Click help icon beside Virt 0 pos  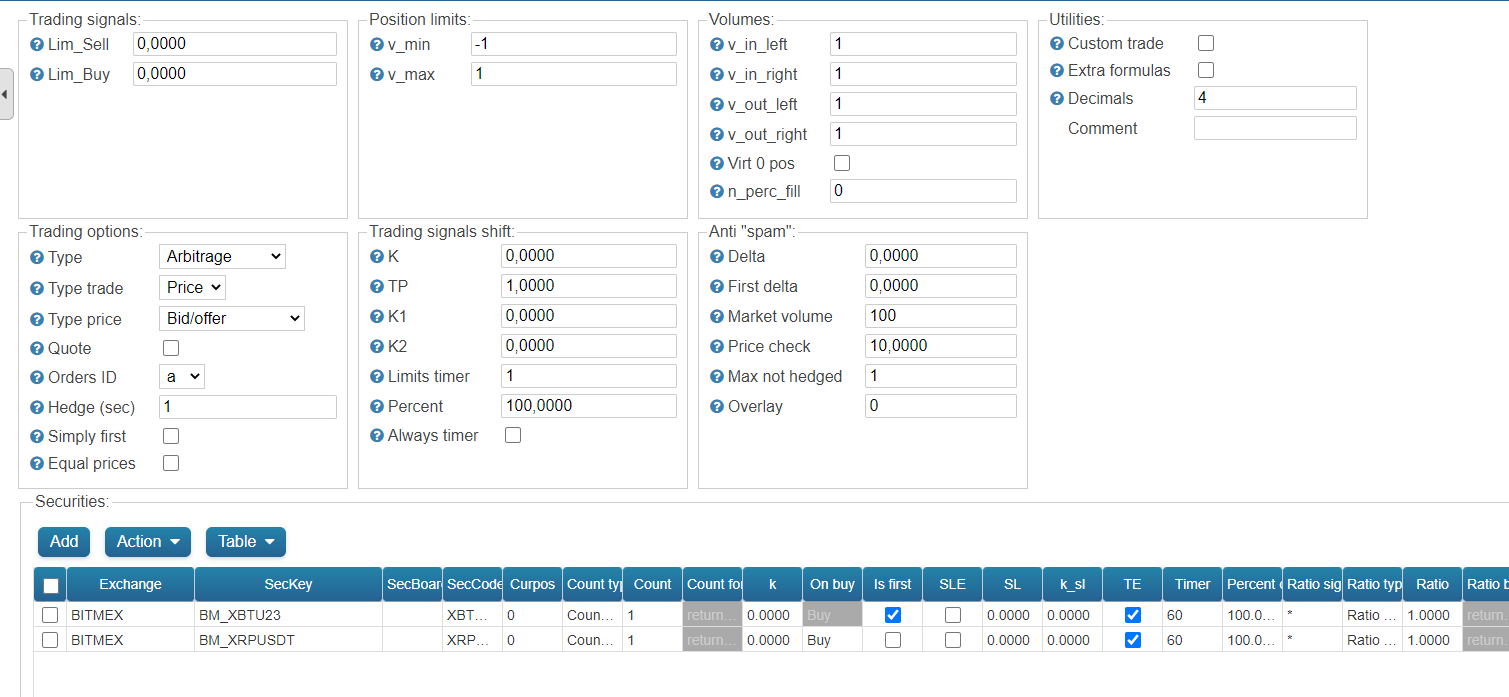pyautogui.click(x=717, y=164)
